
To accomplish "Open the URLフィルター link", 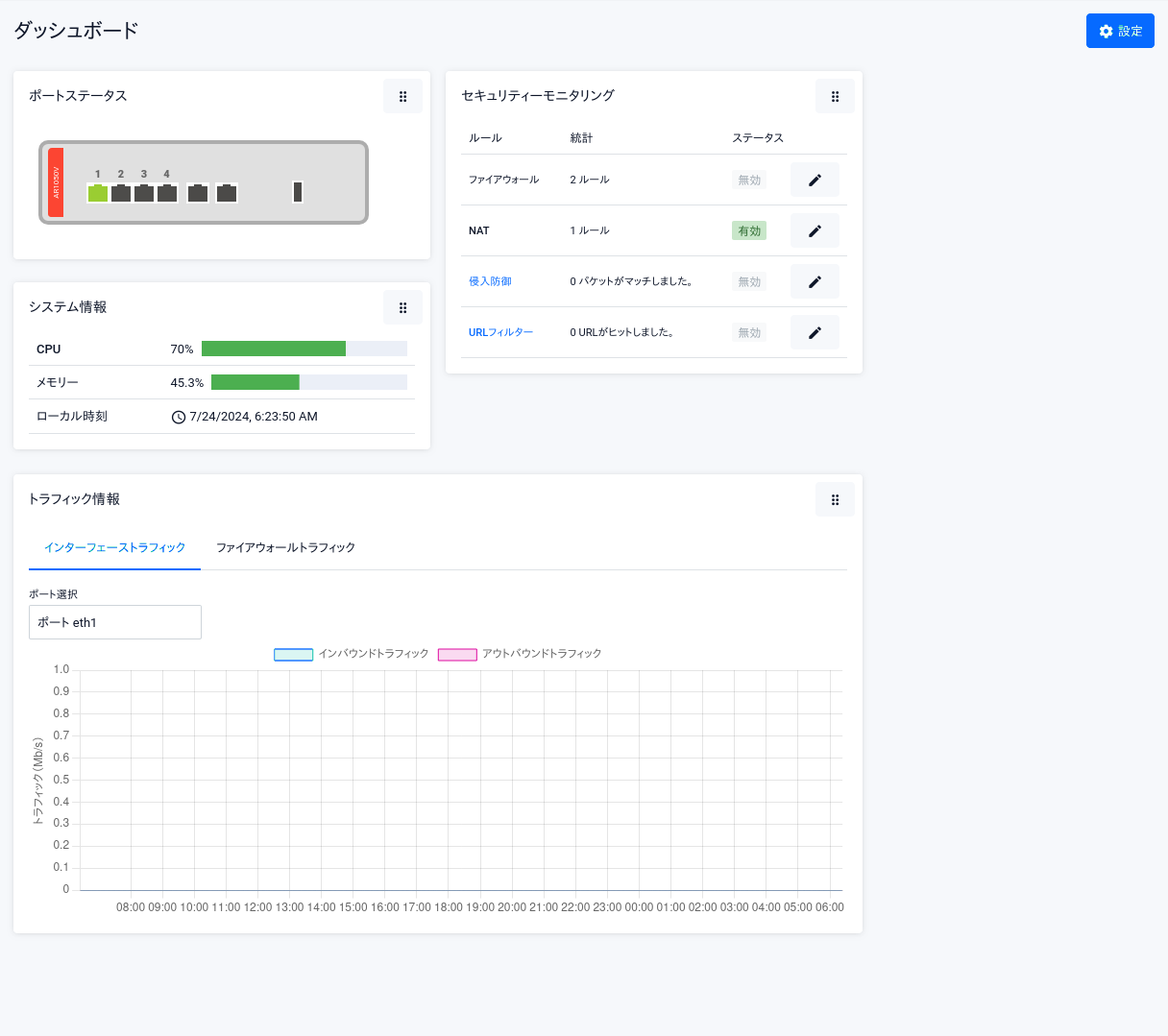I will [500, 332].
